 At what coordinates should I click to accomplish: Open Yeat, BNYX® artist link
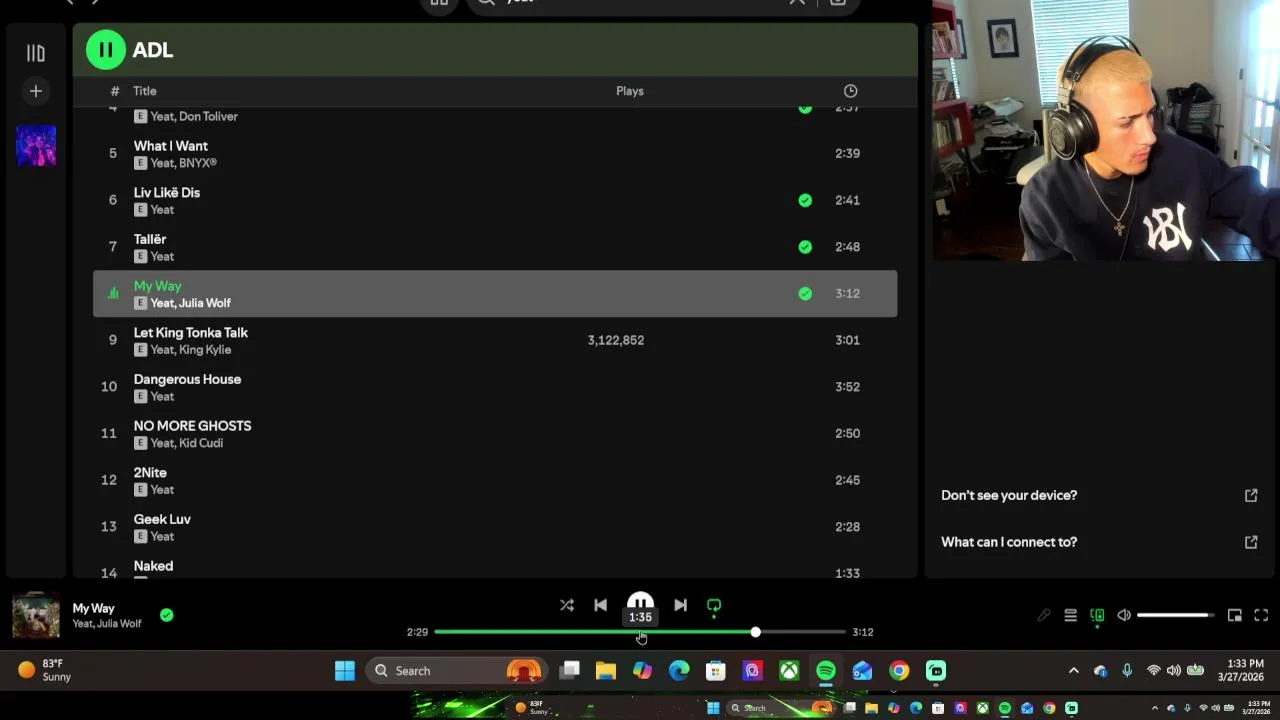pyautogui.click(x=183, y=163)
